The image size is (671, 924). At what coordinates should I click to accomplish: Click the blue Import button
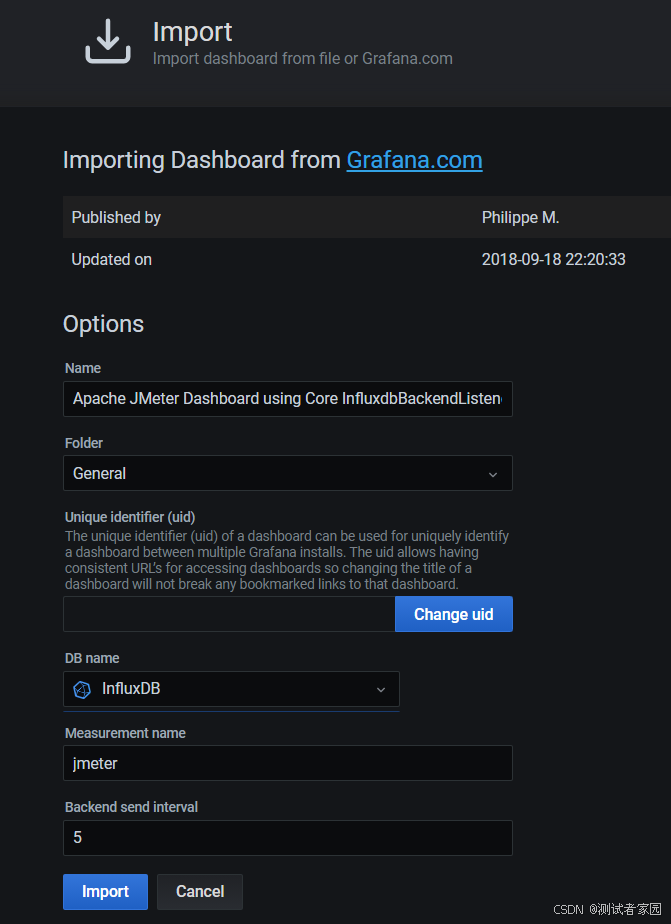(105, 892)
